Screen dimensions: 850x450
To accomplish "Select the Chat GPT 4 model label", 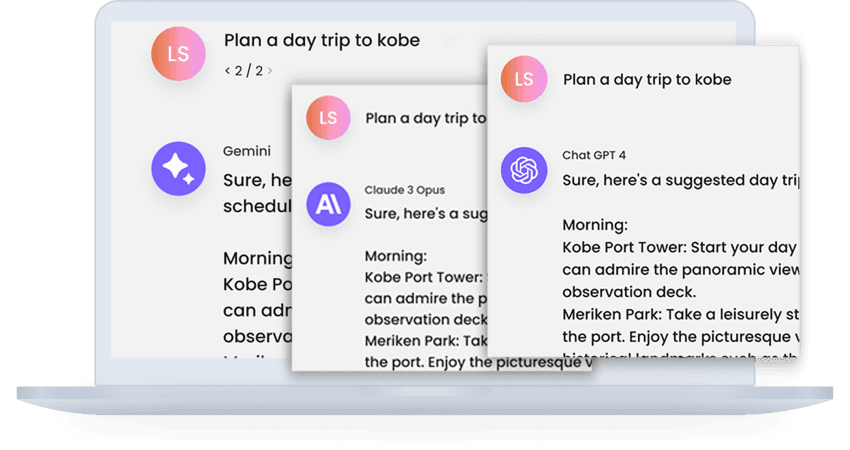I will click(x=594, y=155).
